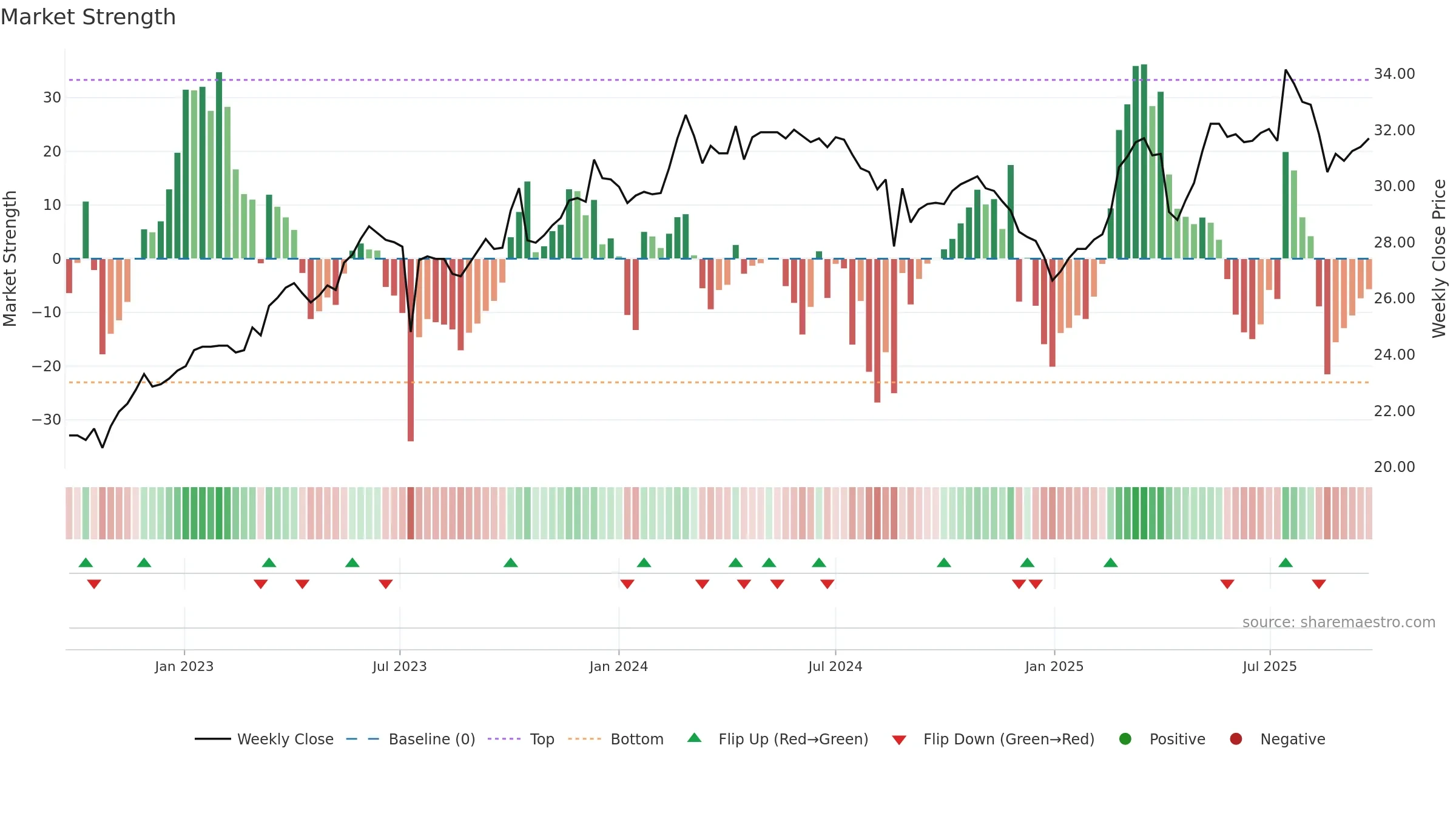
Task: Click the Jul 2024 axis label
Action: (835, 666)
